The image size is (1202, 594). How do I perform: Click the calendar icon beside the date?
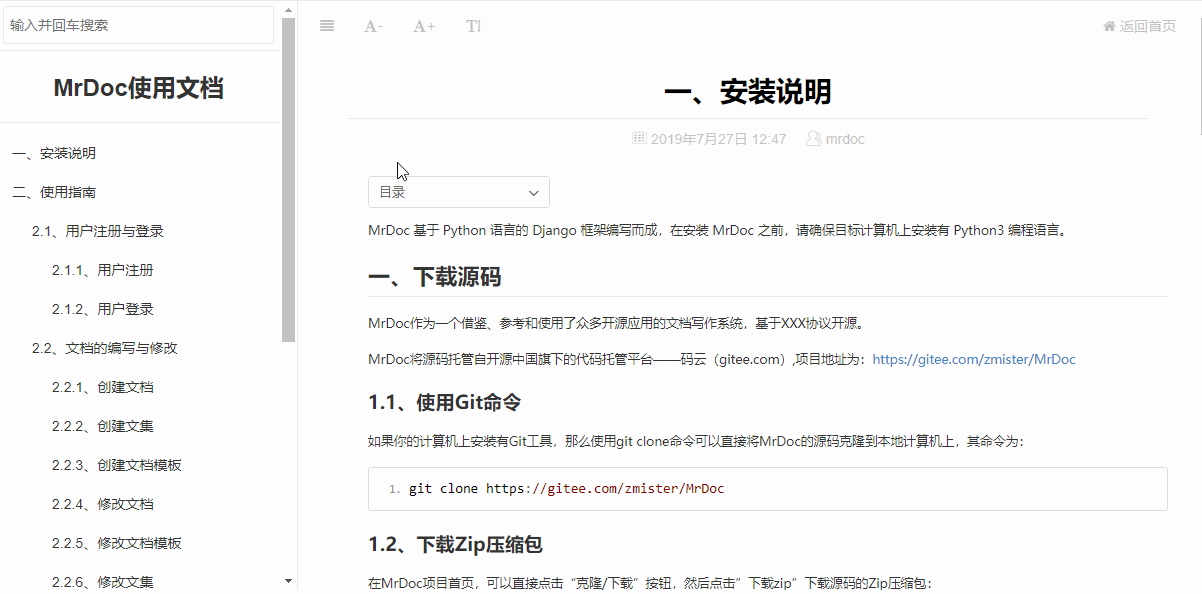tap(640, 138)
